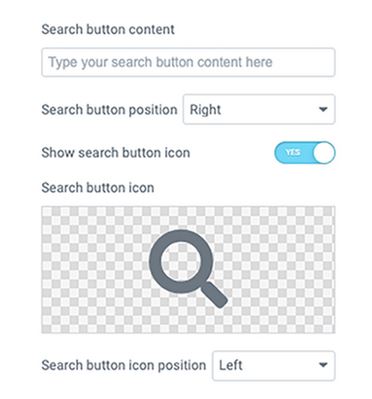The image size is (372, 399).
Task: Open the Search button icon position dropdown
Action: coord(274,365)
